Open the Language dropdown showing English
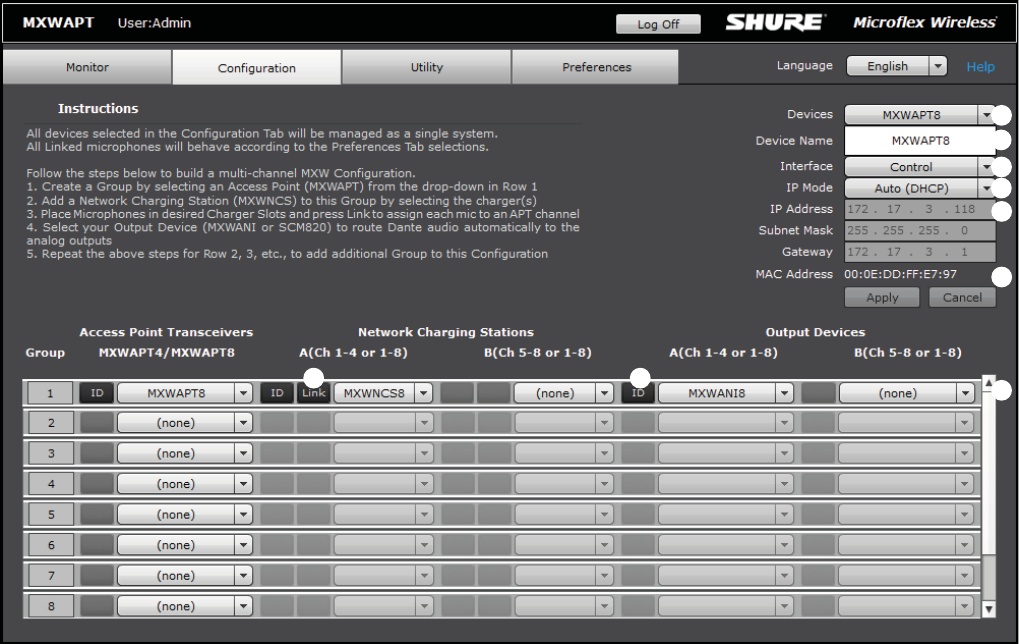 click(x=896, y=66)
